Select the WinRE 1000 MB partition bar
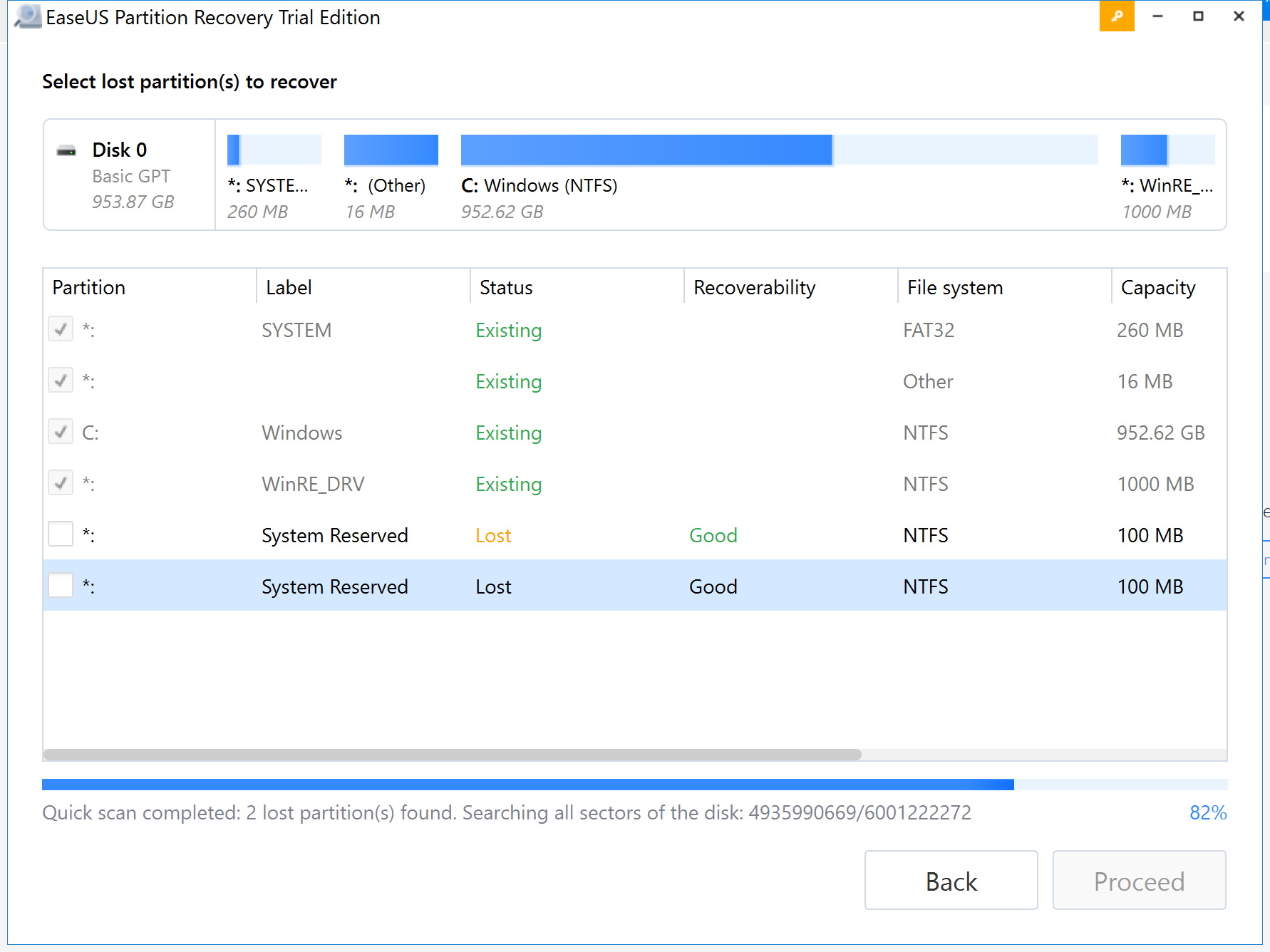Image resolution: width=1270 pixels, height=952 pixels. (x=1167, y=150)
